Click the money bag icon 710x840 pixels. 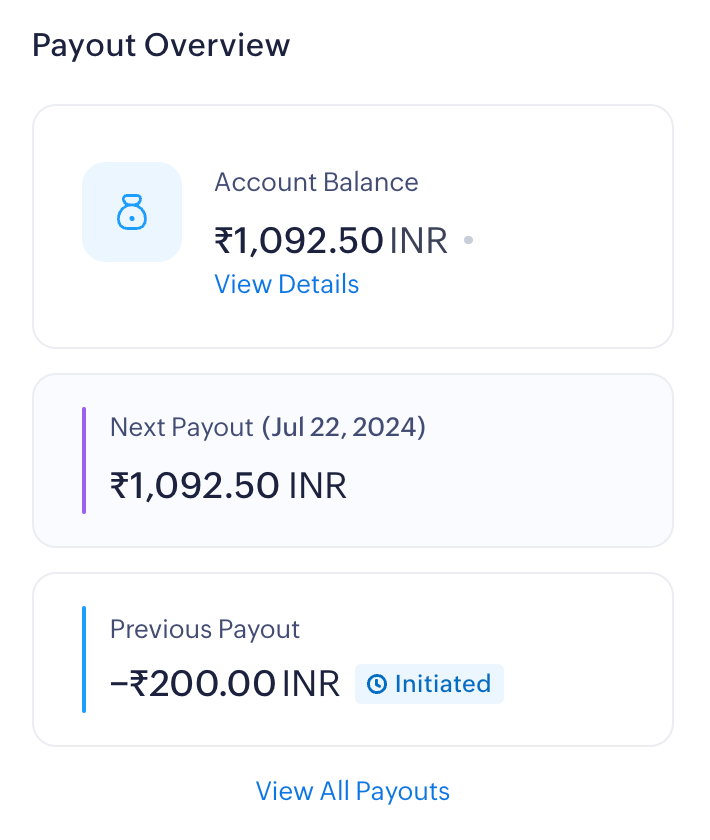pos(132,212)
